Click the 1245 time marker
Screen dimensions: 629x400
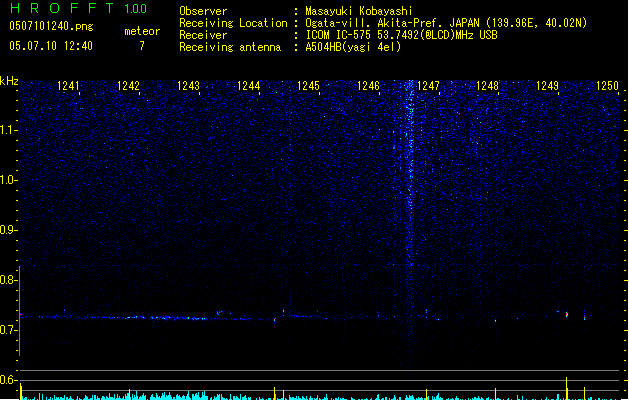(308, 86)
